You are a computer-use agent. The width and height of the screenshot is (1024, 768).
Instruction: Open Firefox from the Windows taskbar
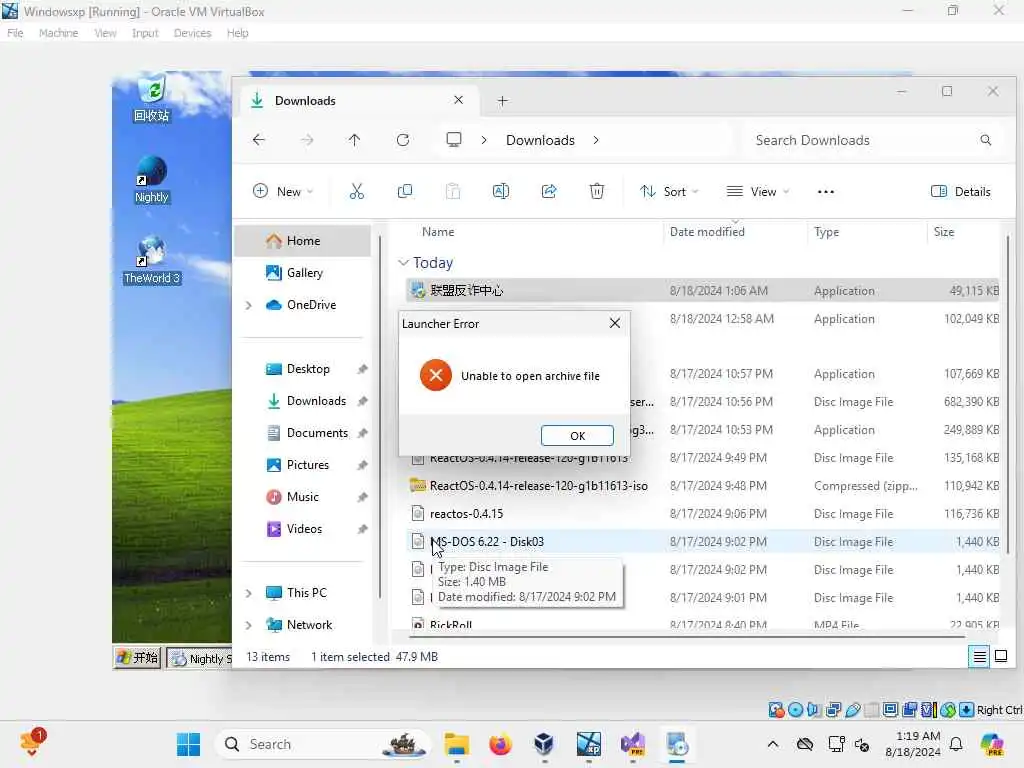500,744
